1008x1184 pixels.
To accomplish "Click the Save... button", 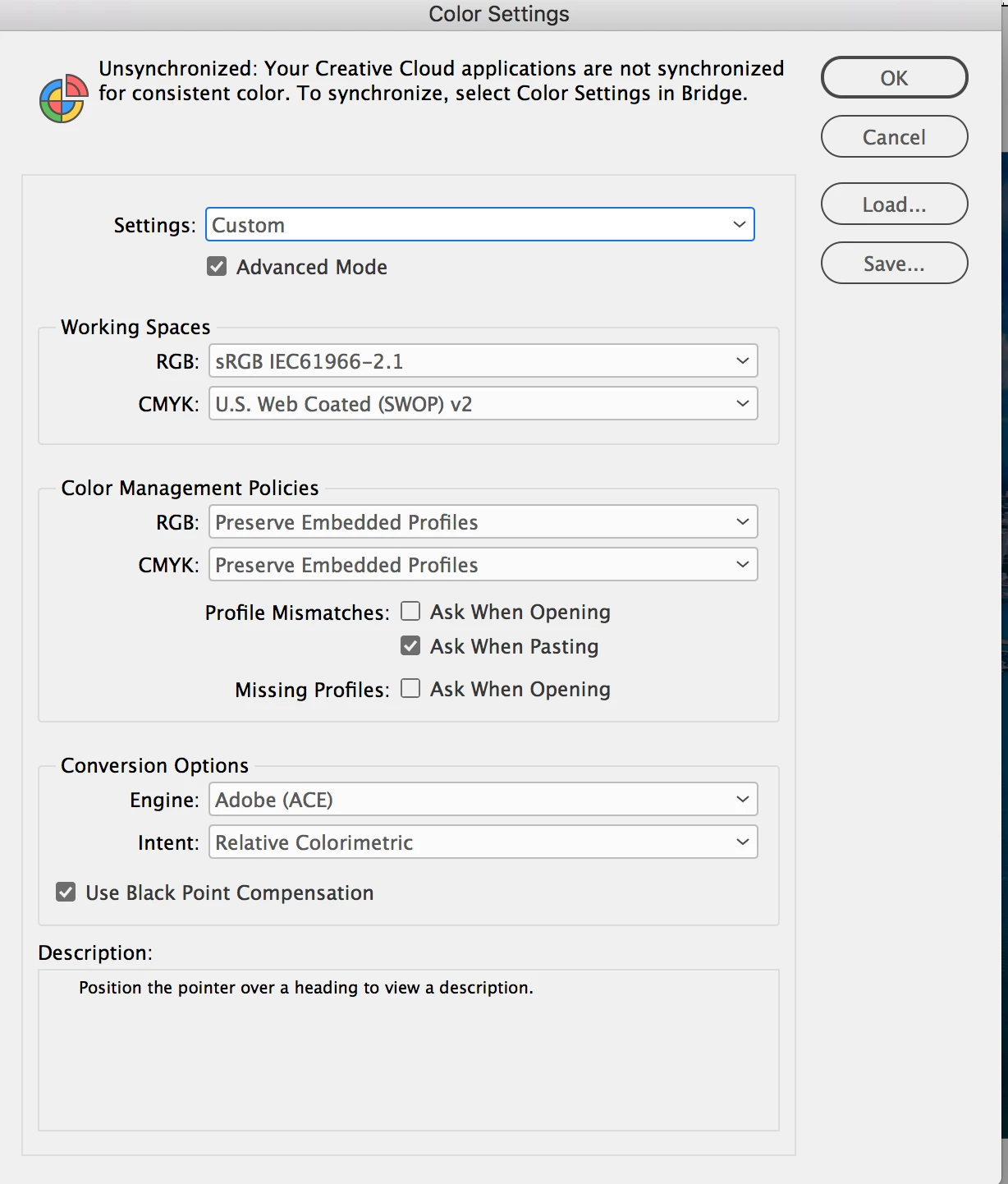I will tap(895, 263).
